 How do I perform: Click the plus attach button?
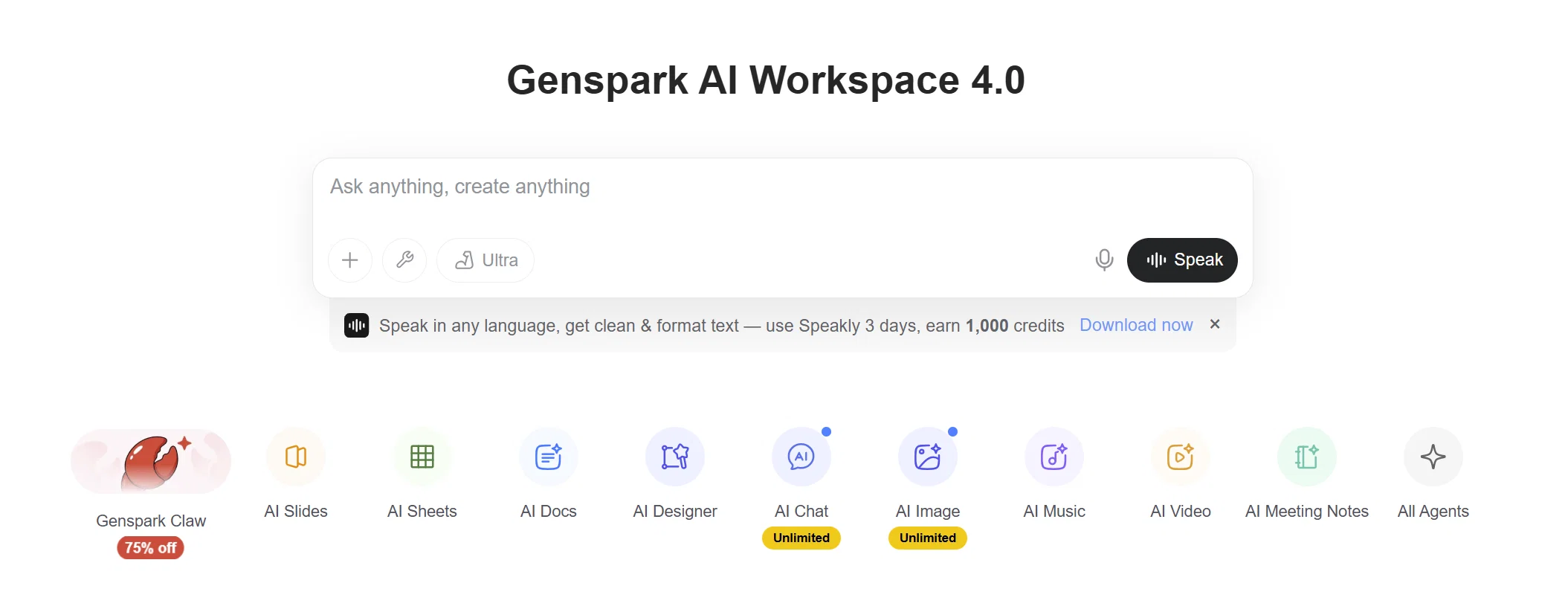coord(349,260)
